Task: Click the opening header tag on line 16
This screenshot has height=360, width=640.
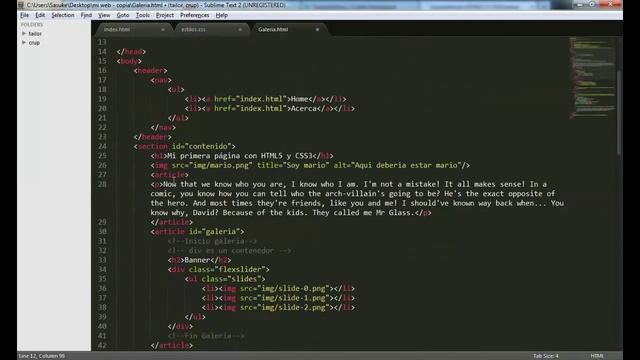Action: [150, 71]
